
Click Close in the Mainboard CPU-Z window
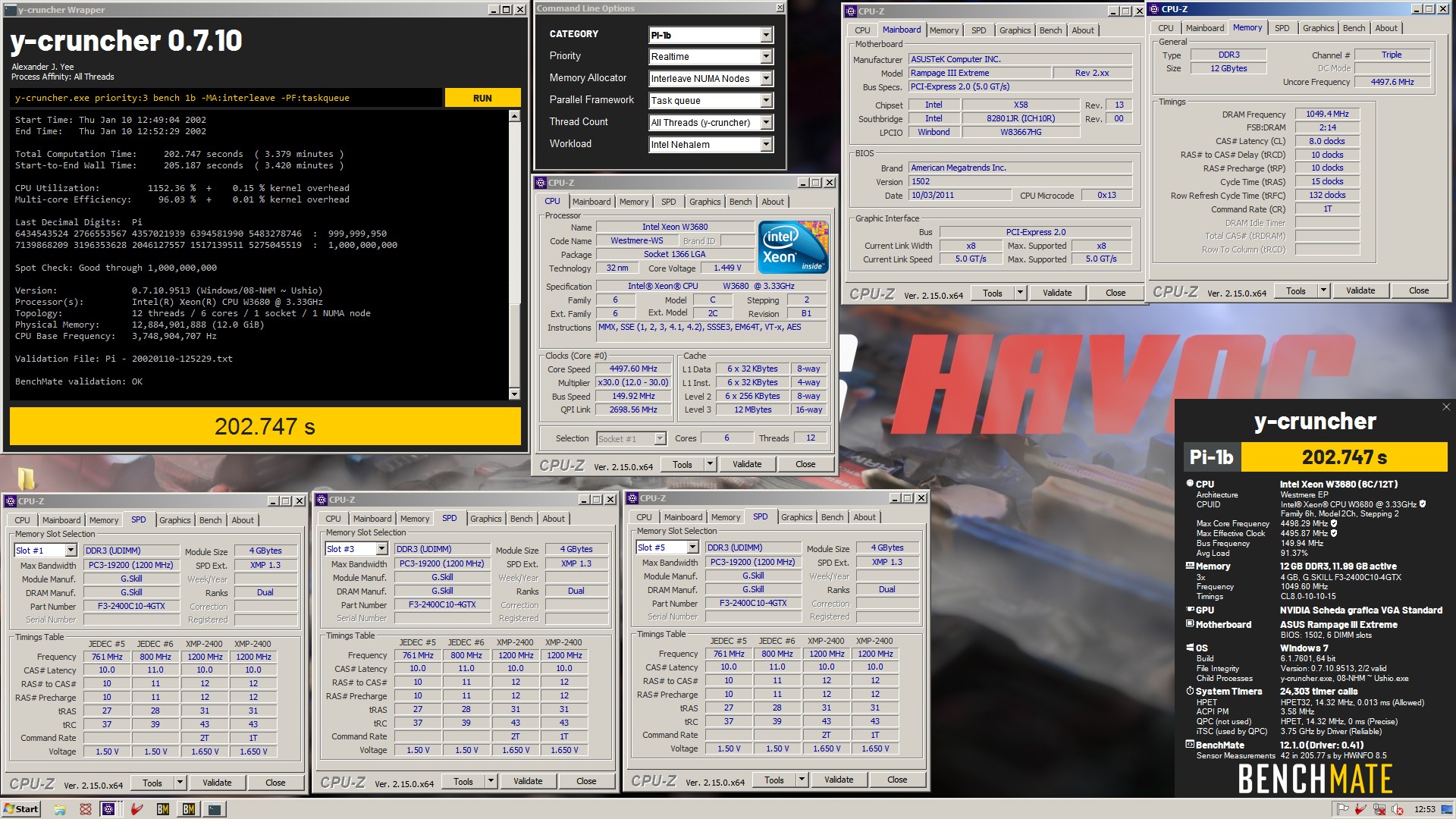click(1116, 293)
